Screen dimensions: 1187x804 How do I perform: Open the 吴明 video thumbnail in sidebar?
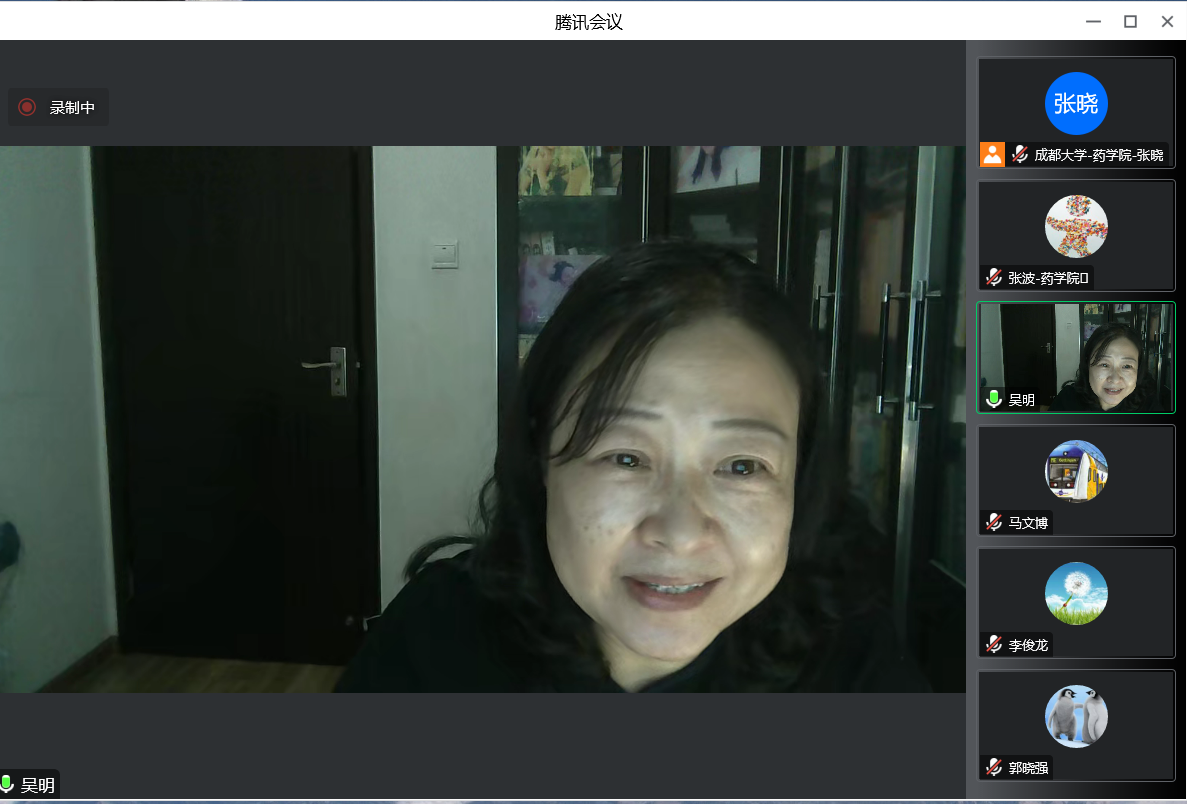click(1076, 357)
